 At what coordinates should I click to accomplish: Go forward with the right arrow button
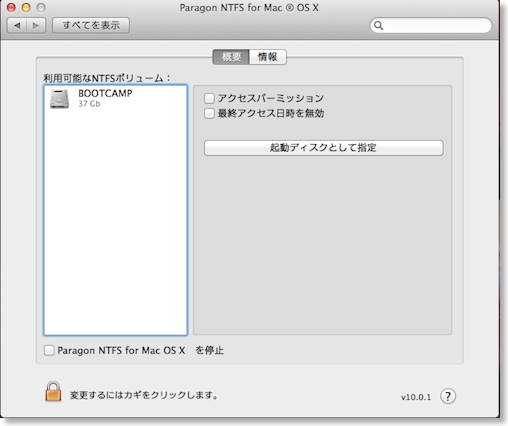pos(36,25)
